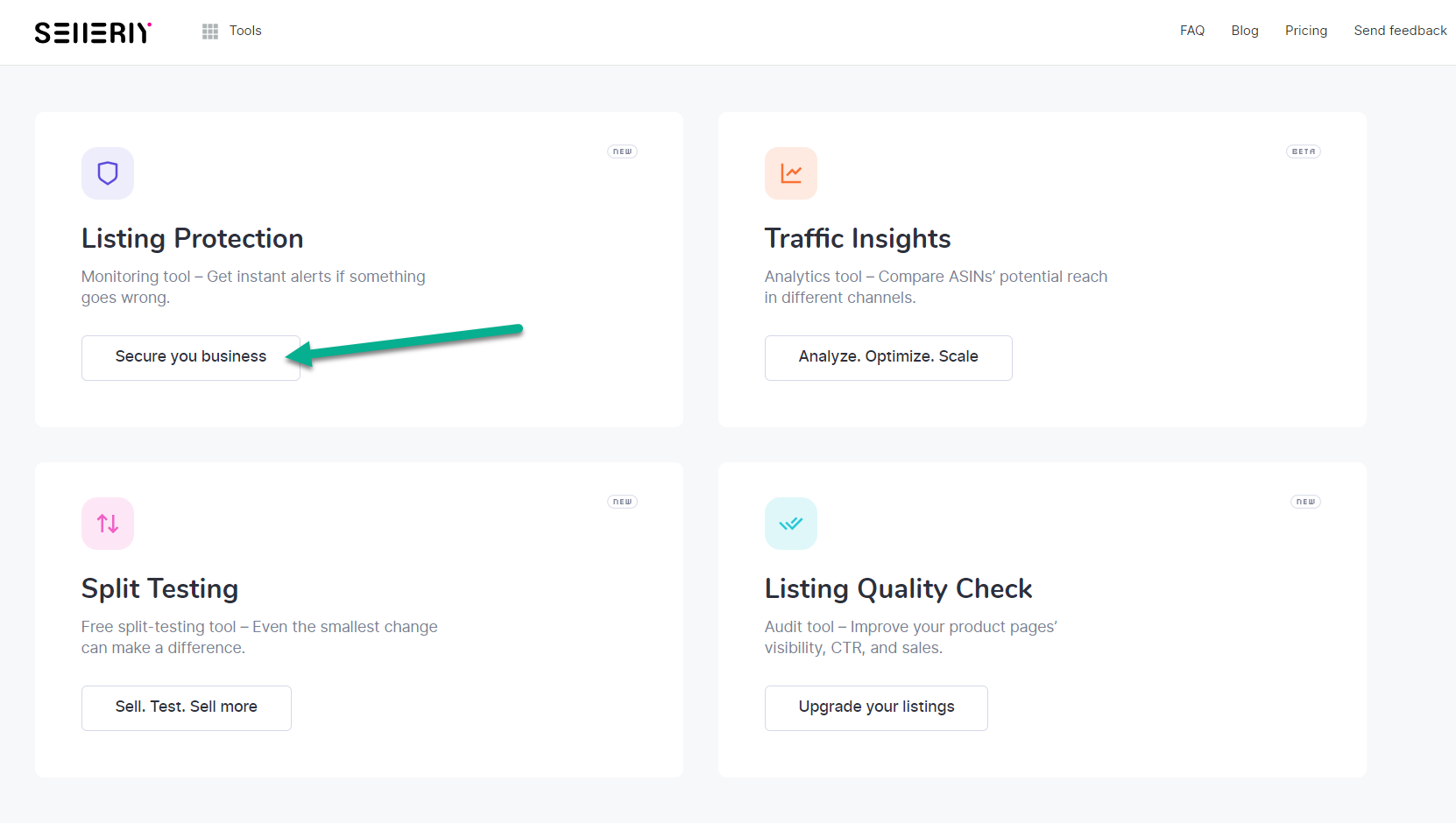Select the Split Testing heading
Screen dimensions: 1456x823
[159, 588]
